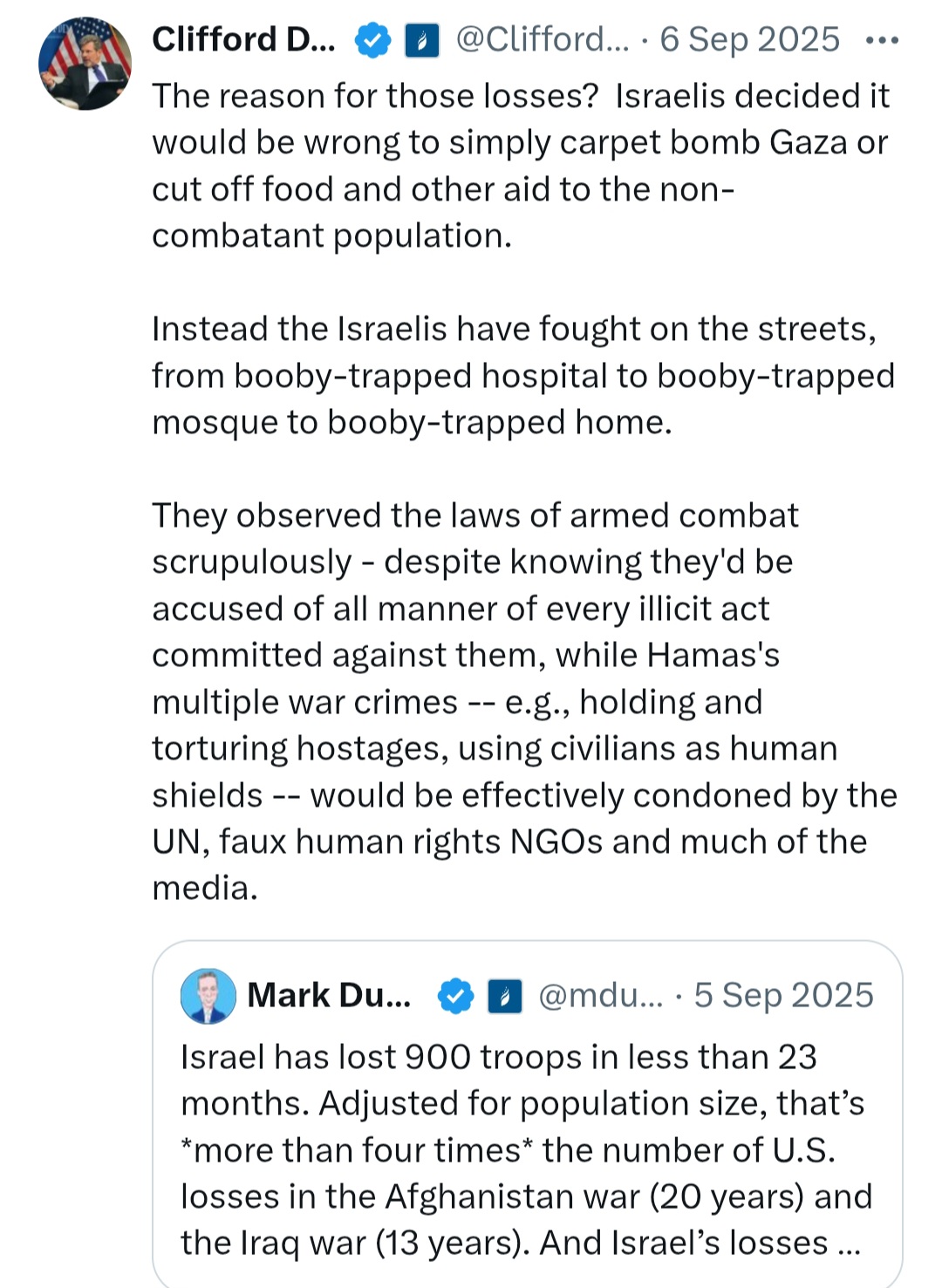Click the @Clifford... handle
The image size is (942, 1288).
(x=543, y=40)
